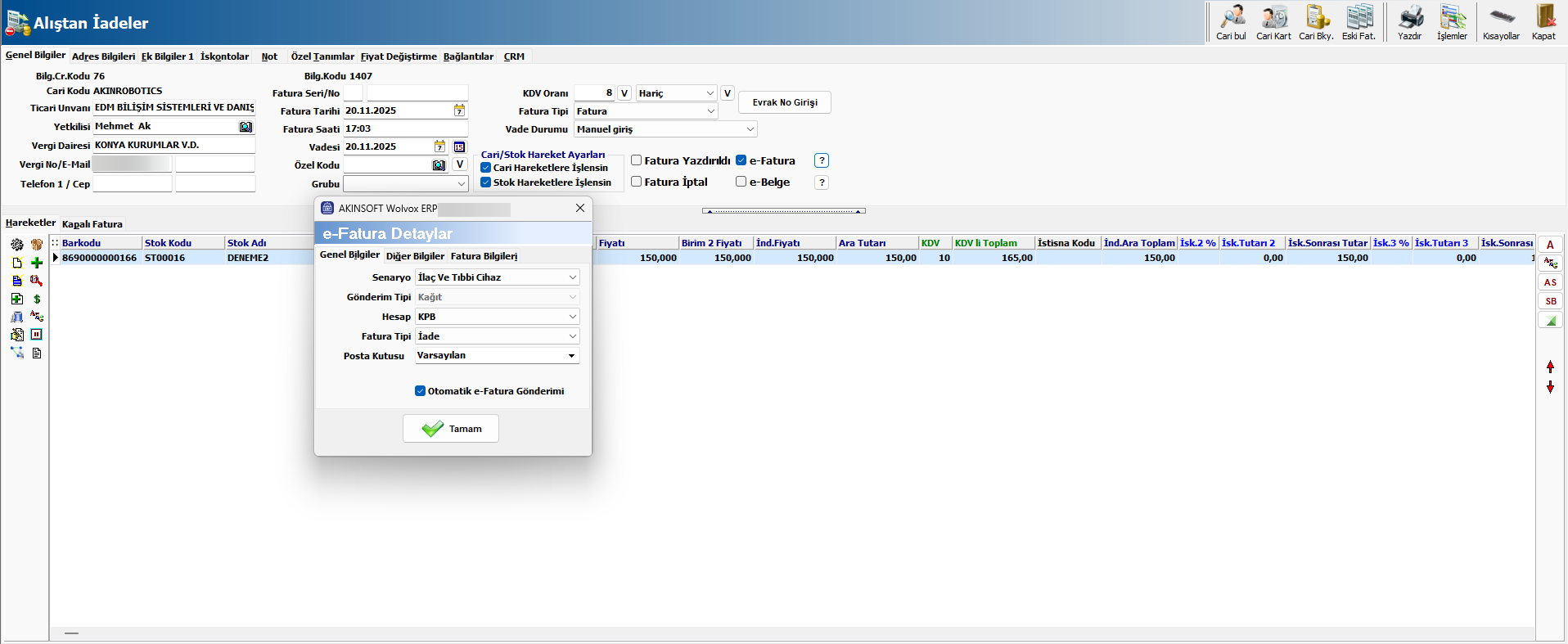The image size is (1568, 644).
Task: Toggle Otomatik e-Fatura Gönderimi checkbox
Action: point(421,391)
